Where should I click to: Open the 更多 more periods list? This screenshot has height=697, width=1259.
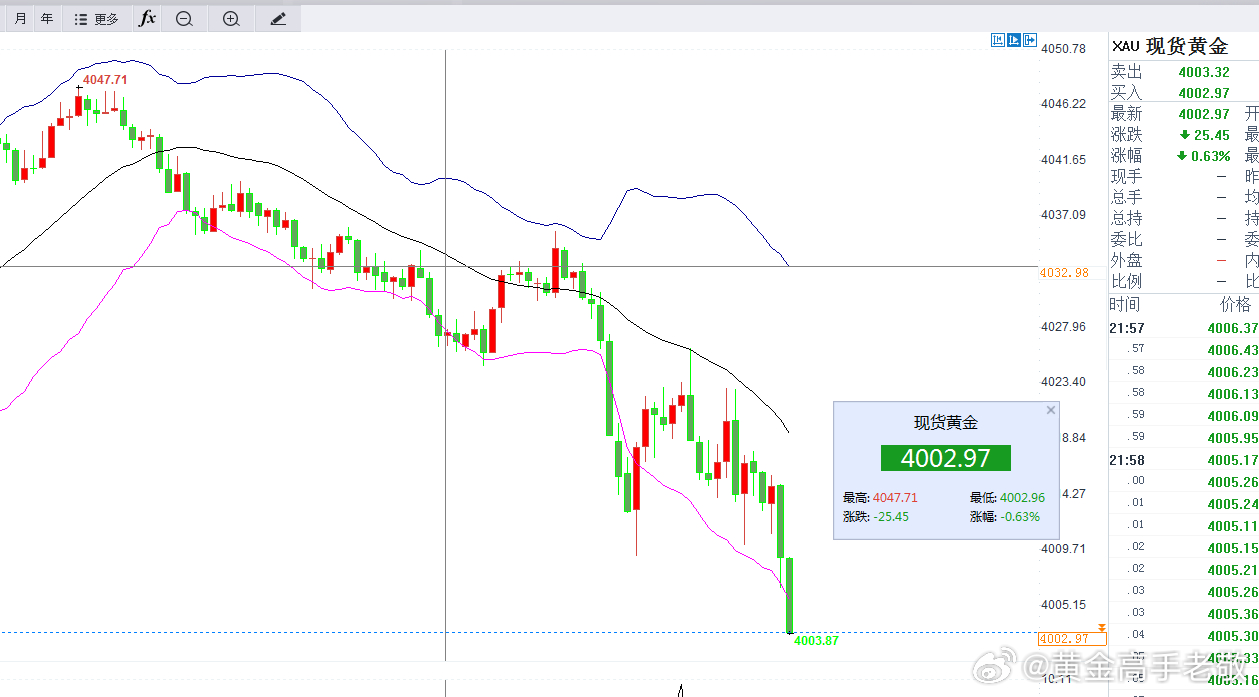[x=97, y=18]
